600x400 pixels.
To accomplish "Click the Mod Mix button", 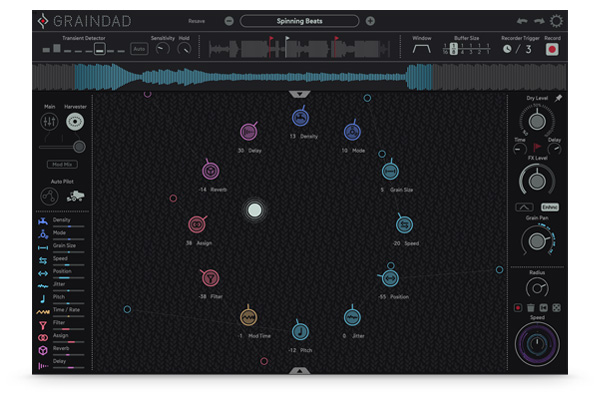I will (62, 164).
